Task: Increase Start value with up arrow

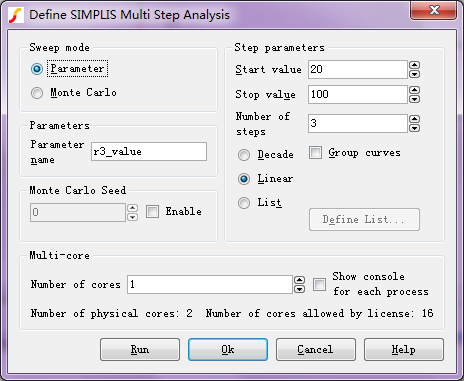Action: pos(414,65)
